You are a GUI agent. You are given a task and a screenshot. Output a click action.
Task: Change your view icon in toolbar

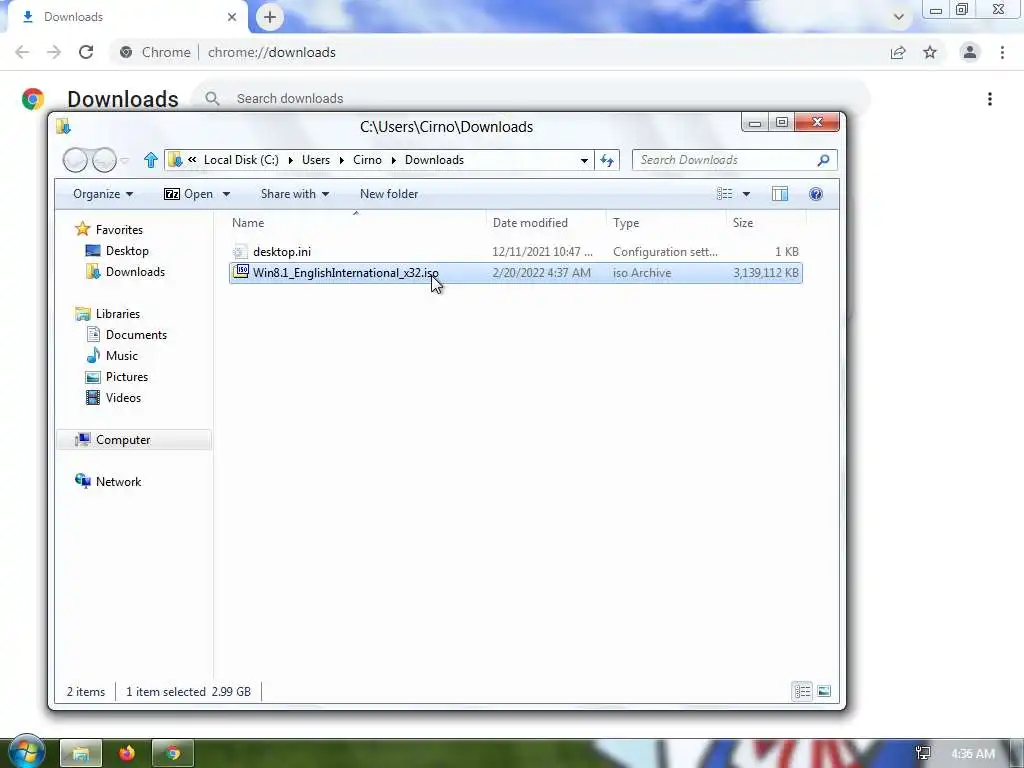724,194
